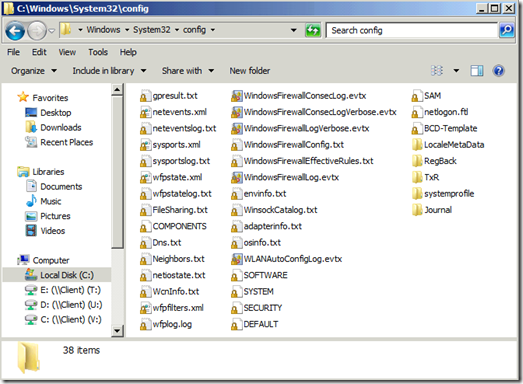This screenshot has height=384, width=523.
Task: Open the Tools menu
Action: click(98, 52)
